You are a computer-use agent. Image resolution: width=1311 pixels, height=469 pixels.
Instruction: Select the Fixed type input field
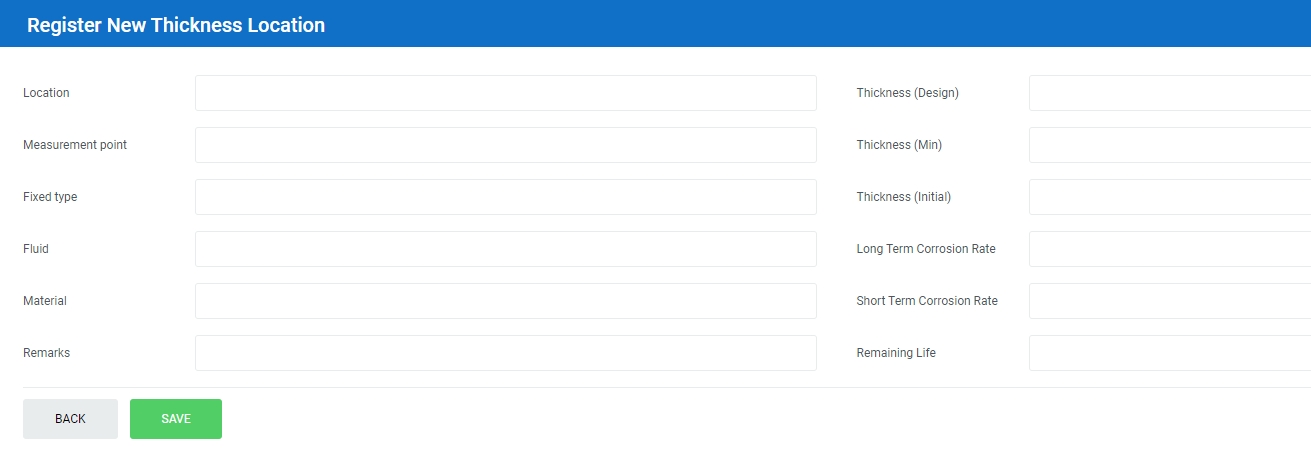point(505,197)
